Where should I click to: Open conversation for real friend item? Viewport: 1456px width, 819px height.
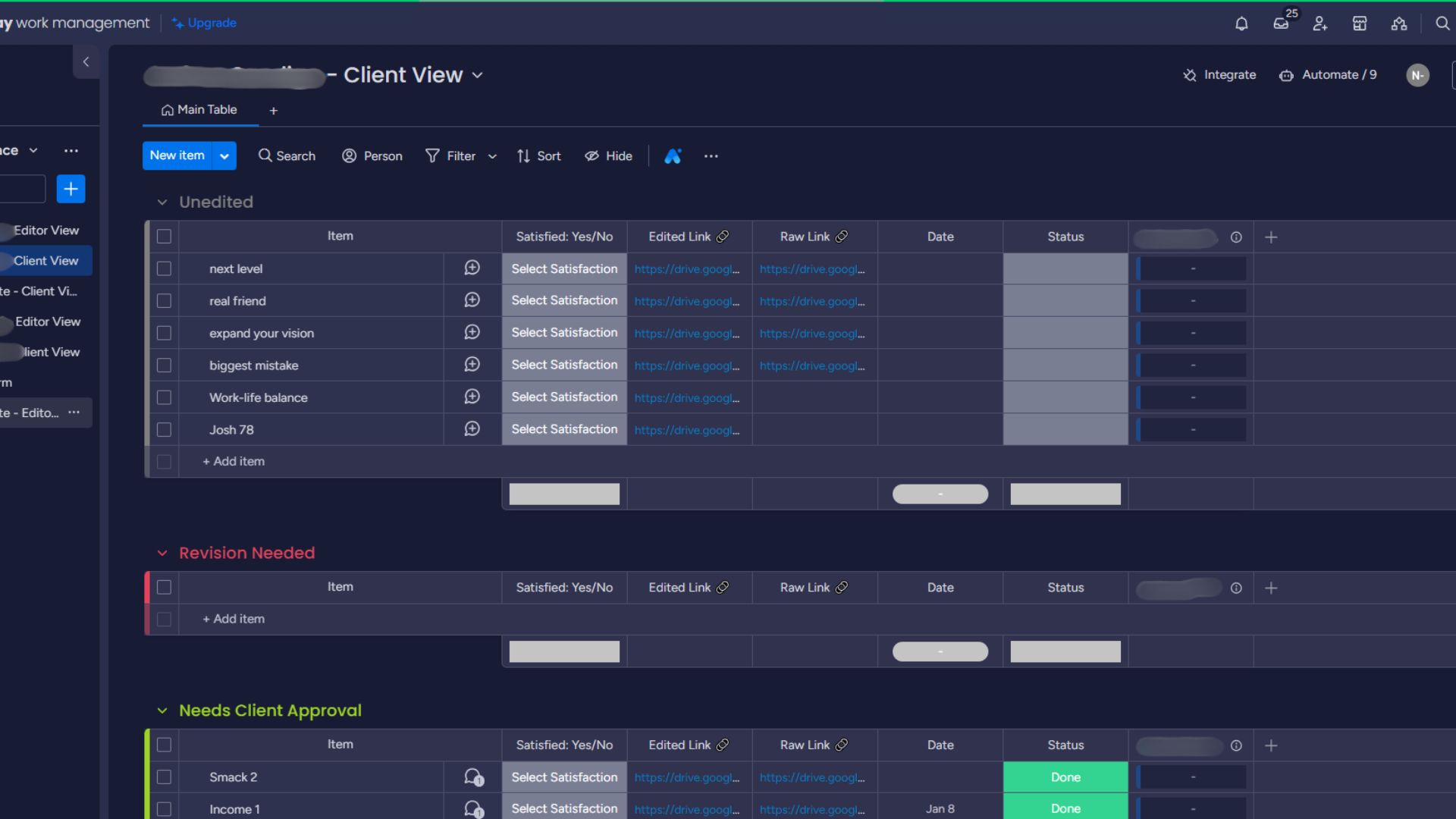pos(472,300)
